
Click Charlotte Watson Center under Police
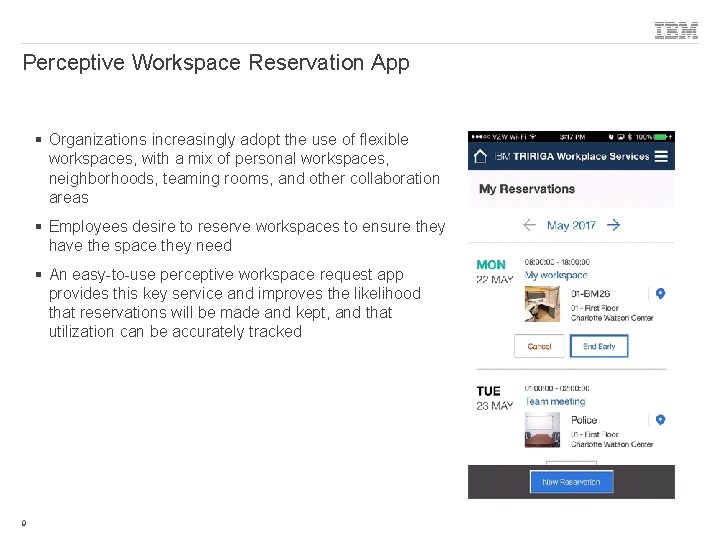[612, 444]
